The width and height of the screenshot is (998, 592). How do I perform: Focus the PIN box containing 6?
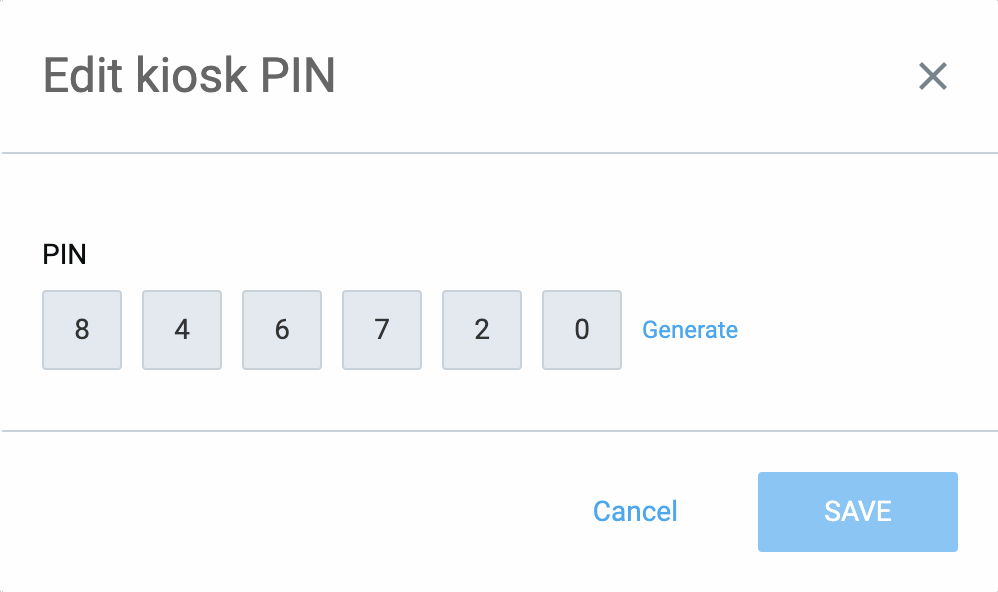click(x=282, y=330)
